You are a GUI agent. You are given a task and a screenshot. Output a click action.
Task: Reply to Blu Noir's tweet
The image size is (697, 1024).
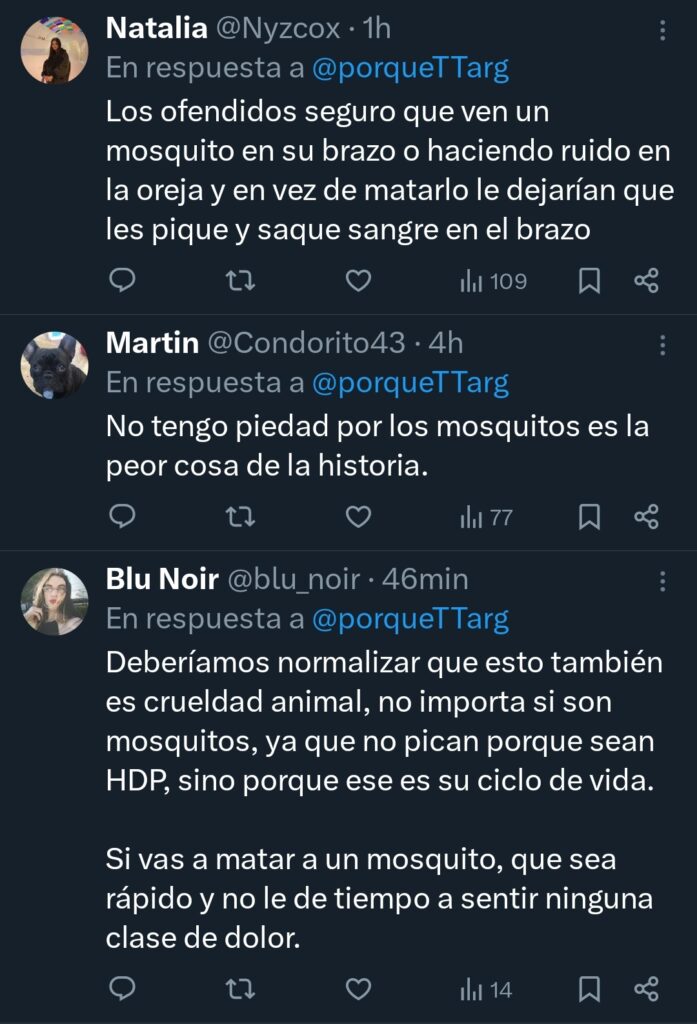(122, 989)
